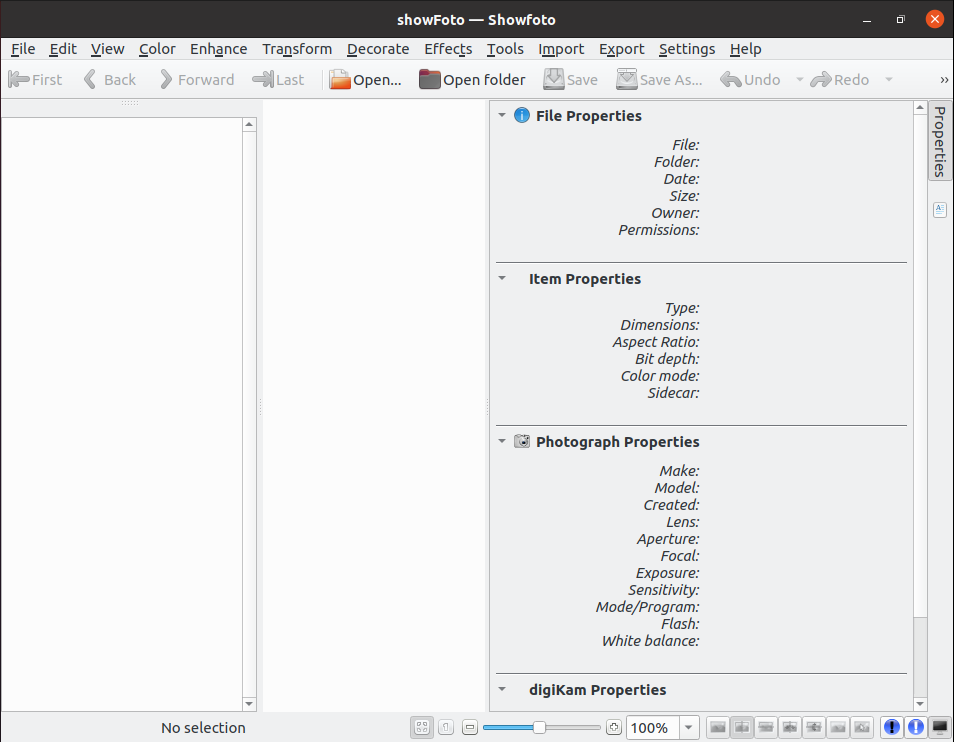Click the properties panel vertical scrollbar
954x742 pixels.
[920, 400]
